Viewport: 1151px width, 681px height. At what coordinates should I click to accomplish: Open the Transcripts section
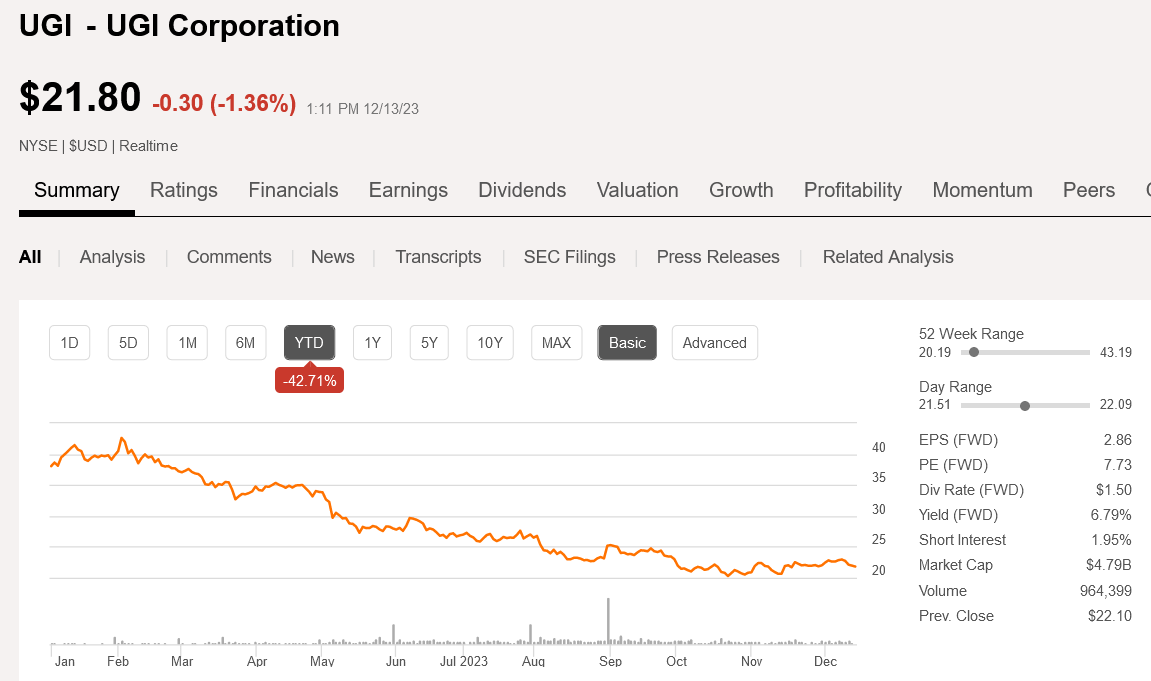pos(438,257)
